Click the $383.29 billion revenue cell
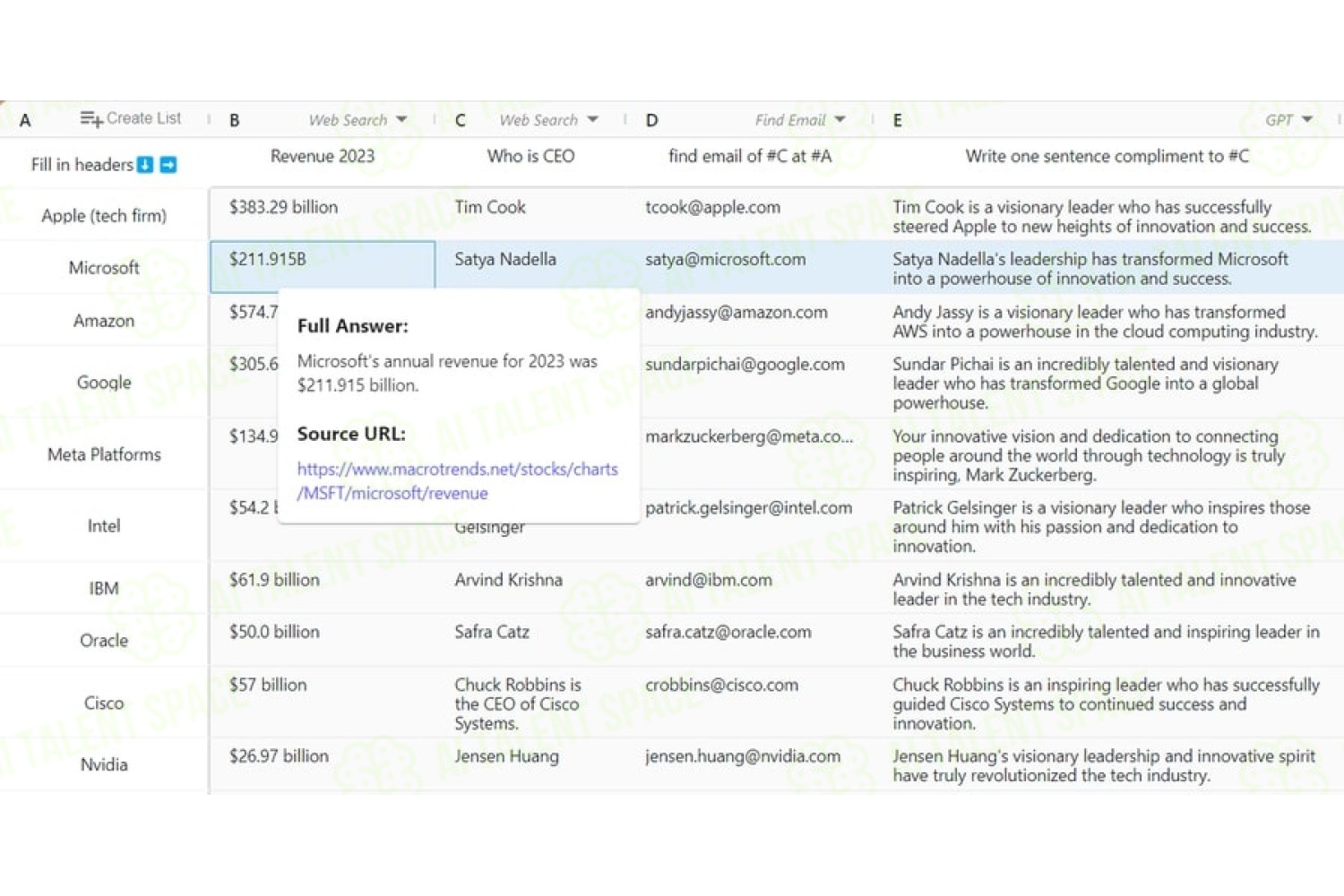This screenshot has height=896, width=1344. [x=323, y=215]
